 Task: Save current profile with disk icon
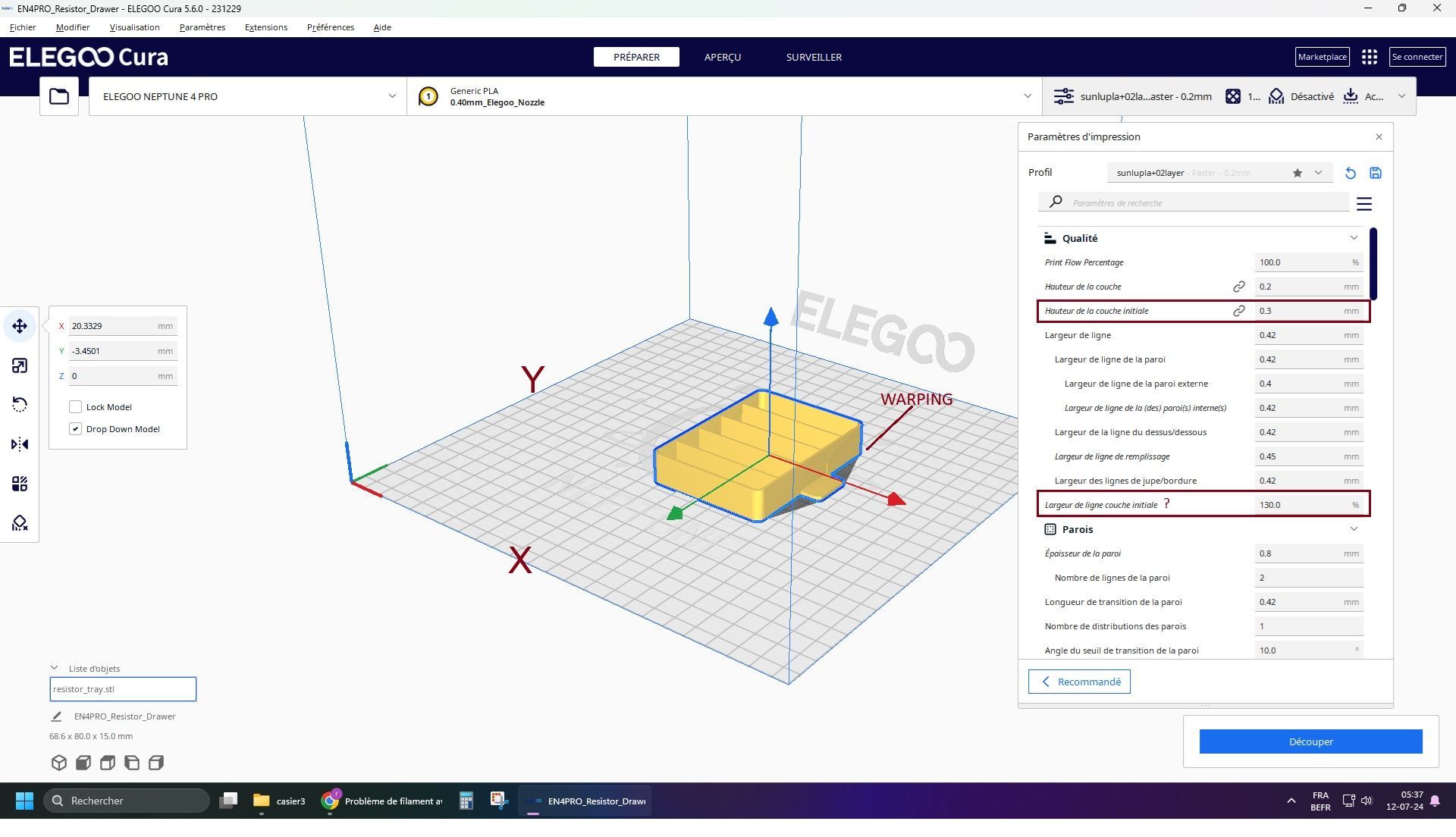point(1376,173)
